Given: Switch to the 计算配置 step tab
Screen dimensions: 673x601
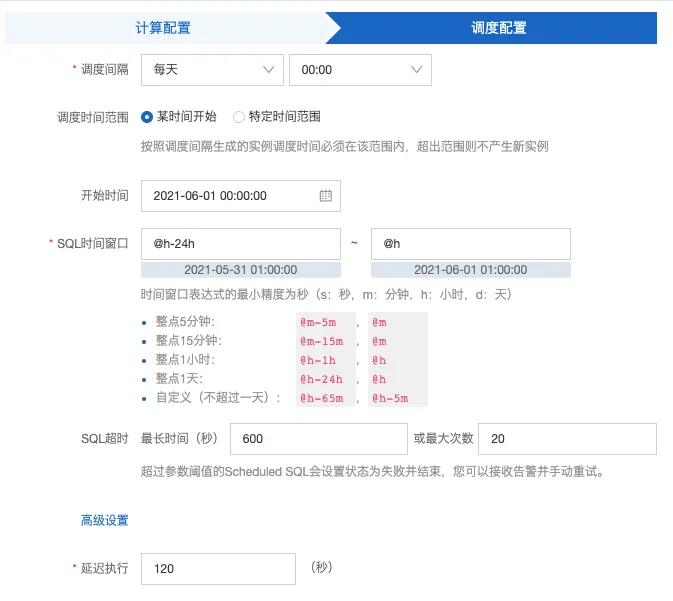Looking at the screenshot, I should (x=163, y=28).
